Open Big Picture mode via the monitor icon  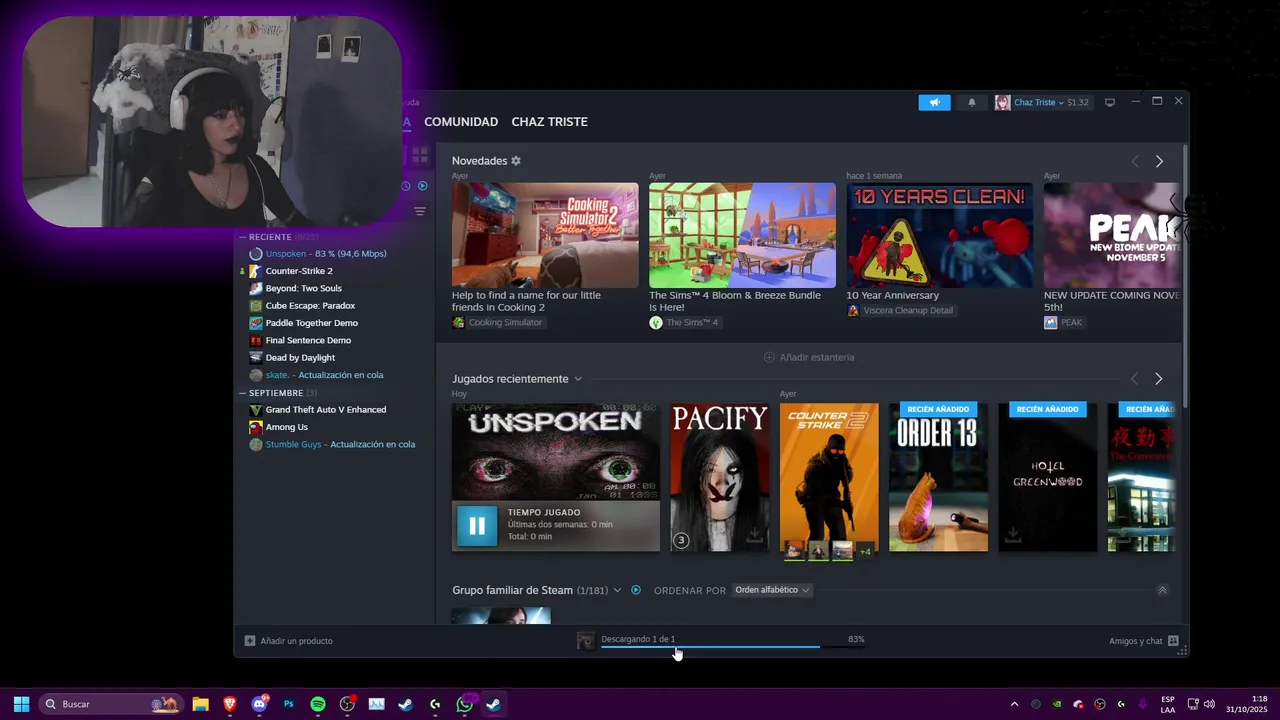click(1109, 102)
